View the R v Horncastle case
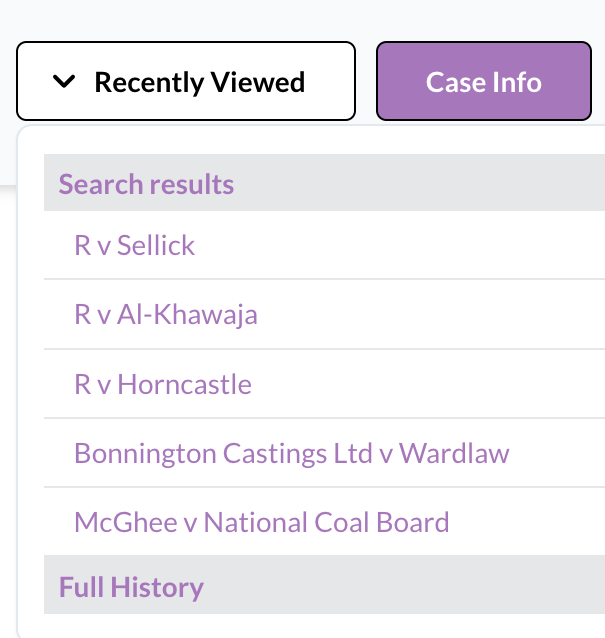605x638 pixels. coord(163,384)
